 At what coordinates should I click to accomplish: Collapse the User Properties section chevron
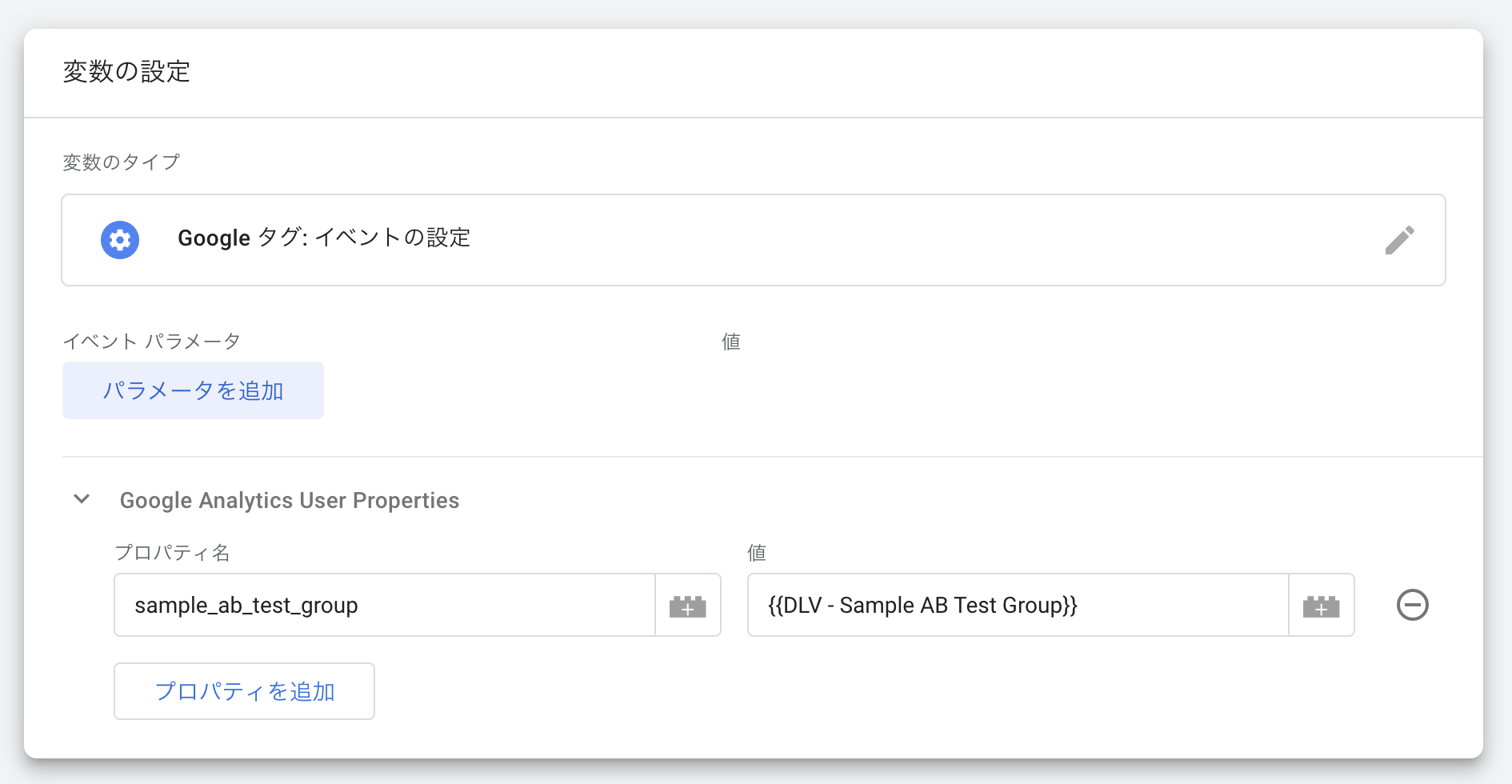point(82,500)
